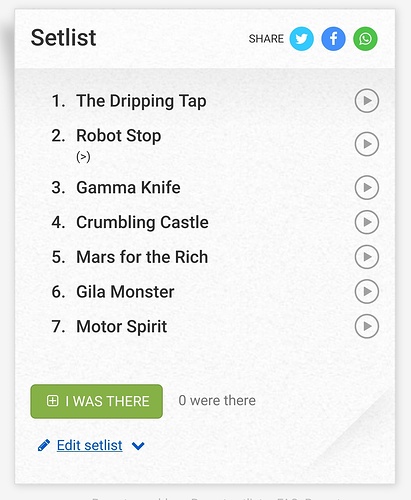
Task: Open the Gamma Knife song title
Action: (128, 187)
